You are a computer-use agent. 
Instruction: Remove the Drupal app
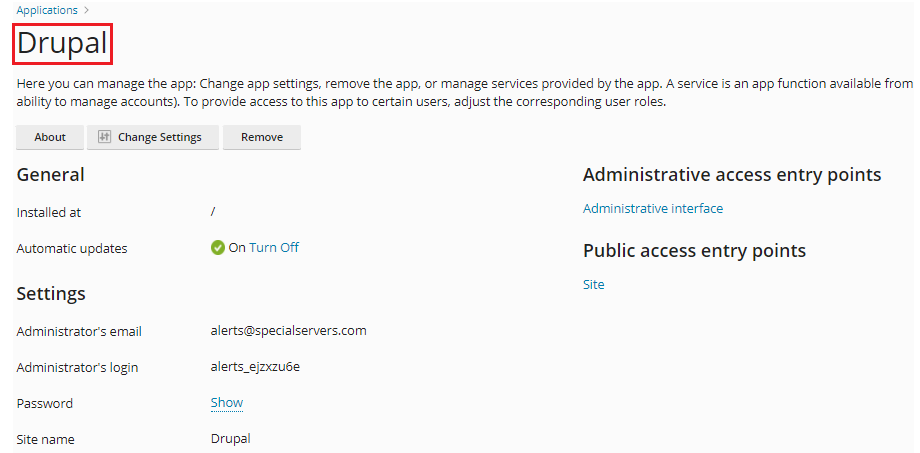(262, 137)
